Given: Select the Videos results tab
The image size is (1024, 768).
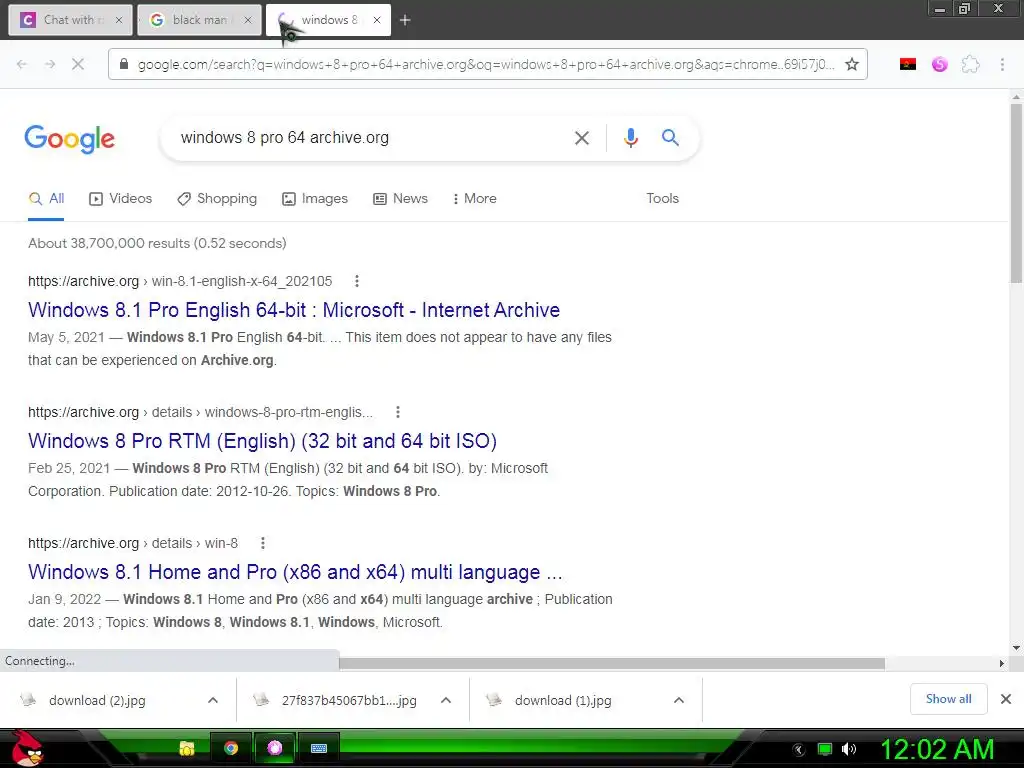Looking at the screenshot, I should (x=120, y=199).
